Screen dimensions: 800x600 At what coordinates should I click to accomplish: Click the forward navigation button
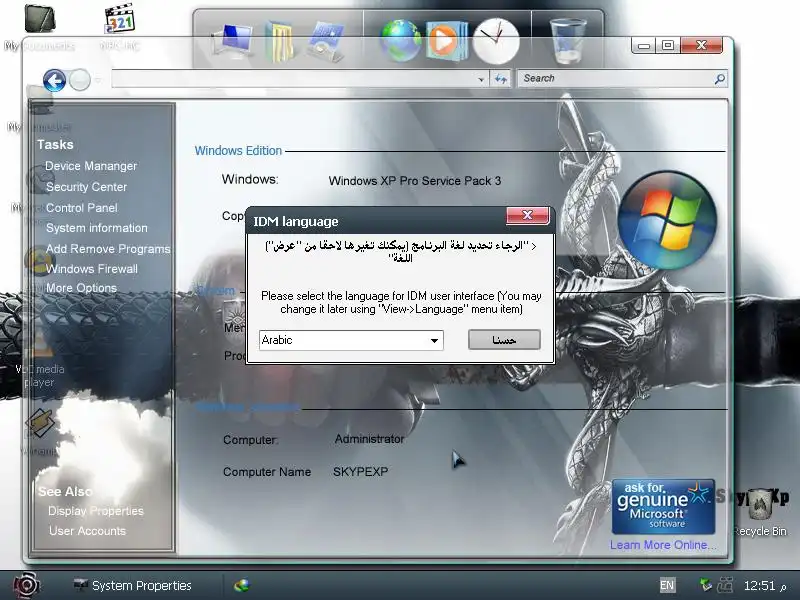(x=80, y=80)
